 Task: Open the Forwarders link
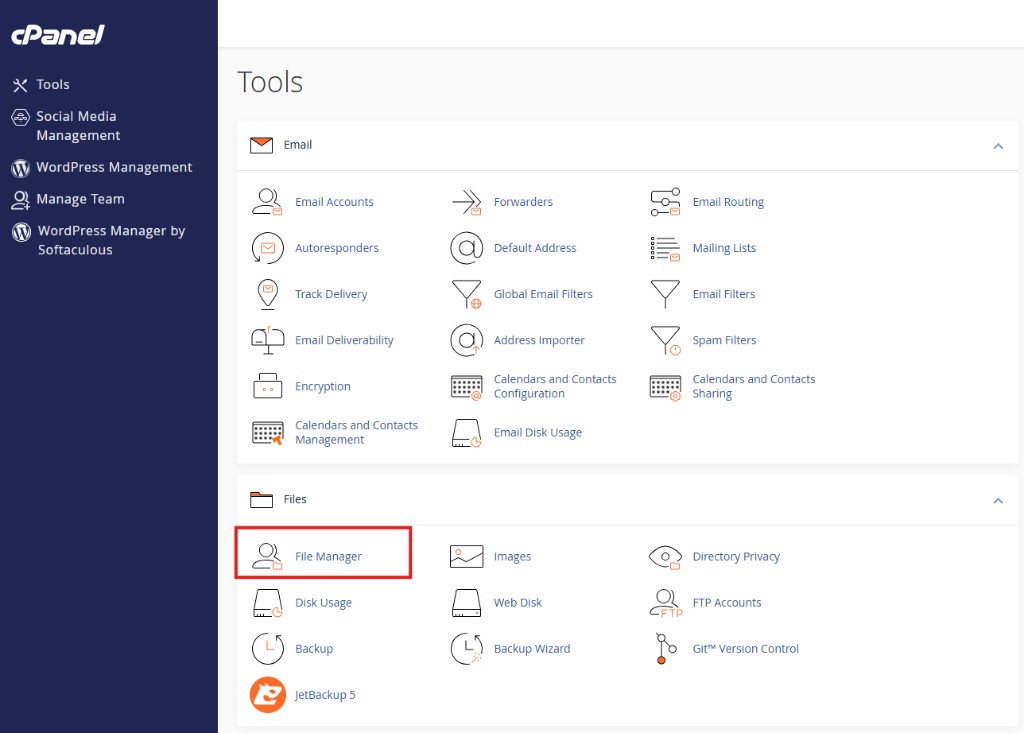tap(523, 202)
